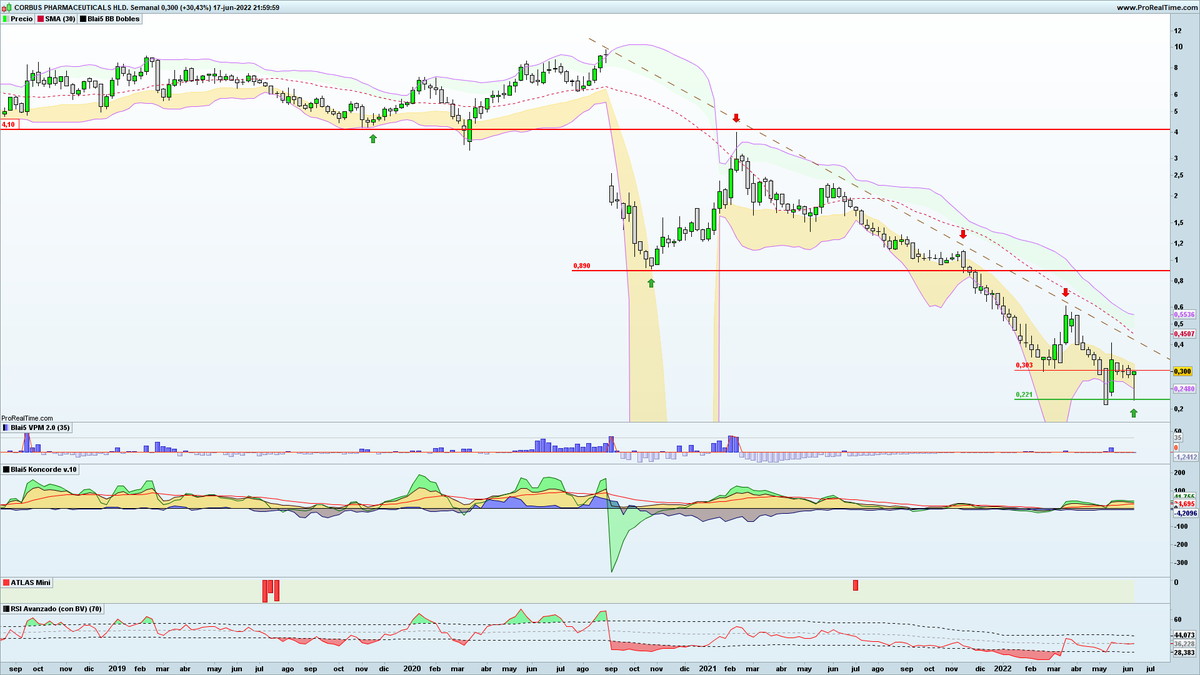Click the -1,2412 VPM value tag

1184,456
